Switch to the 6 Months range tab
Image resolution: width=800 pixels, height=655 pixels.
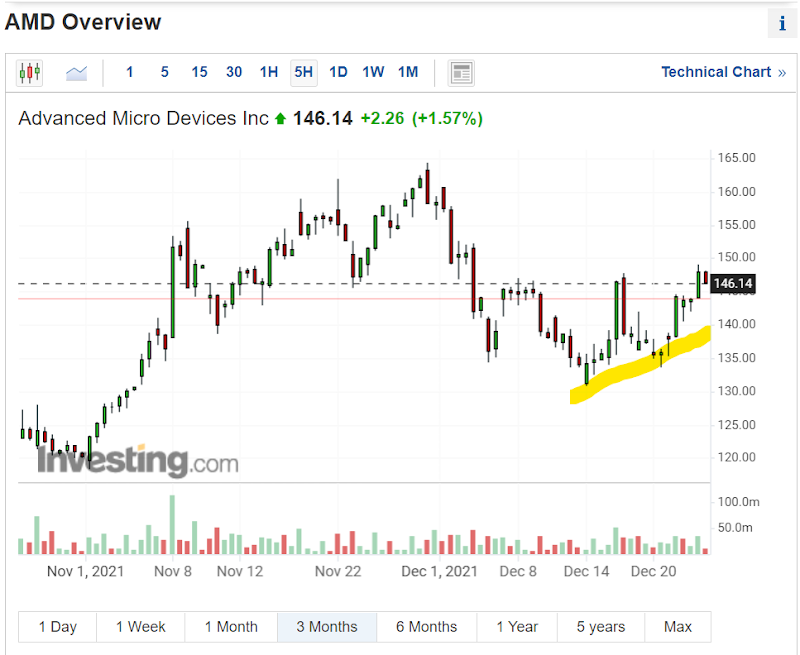coord(426,627)
